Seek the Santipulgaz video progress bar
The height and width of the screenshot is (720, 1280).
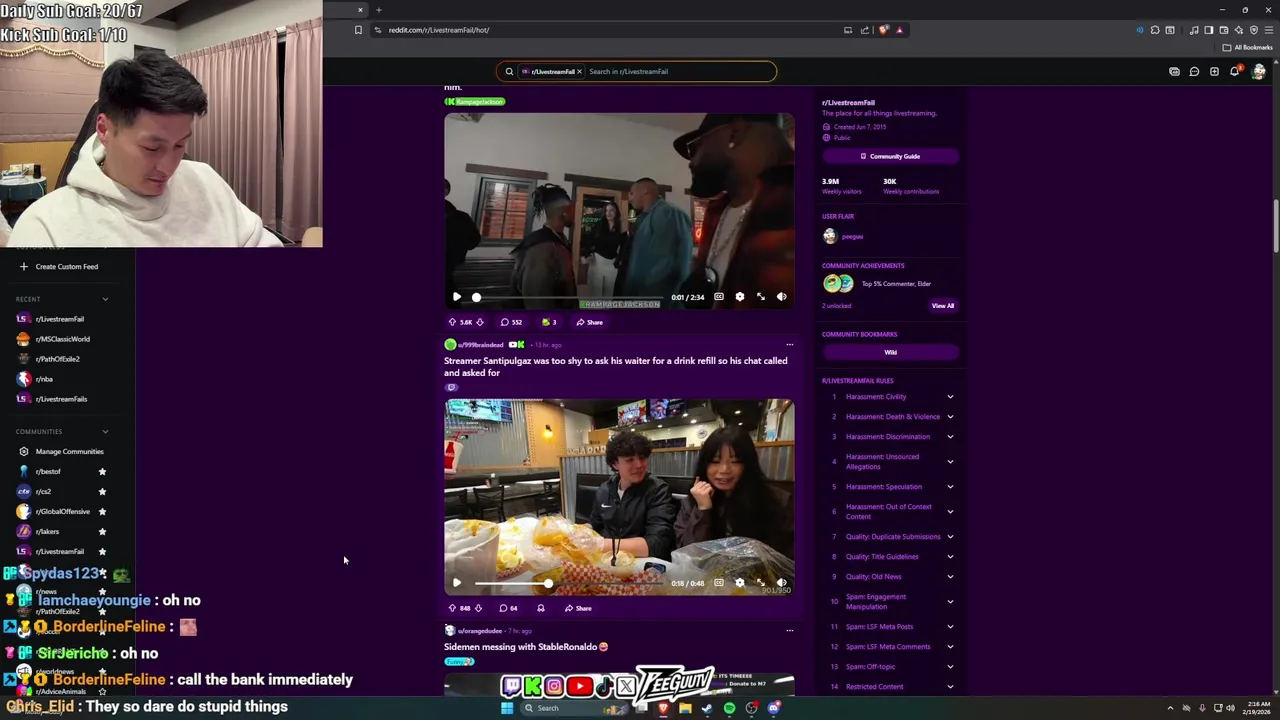tap(567, 583)
